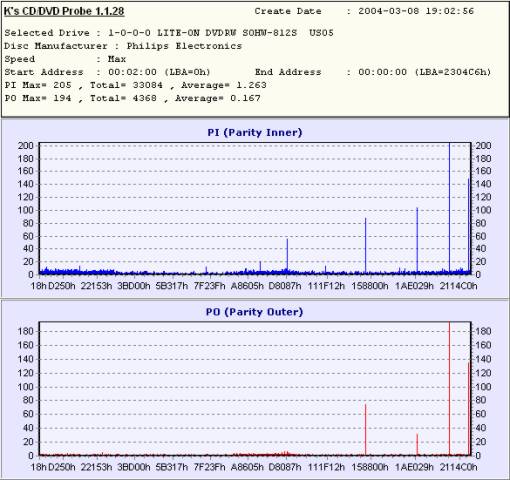Click the PI (Parity Inner) chart title
The width and height of the screenshot is (510, 480).
[255, 132]
